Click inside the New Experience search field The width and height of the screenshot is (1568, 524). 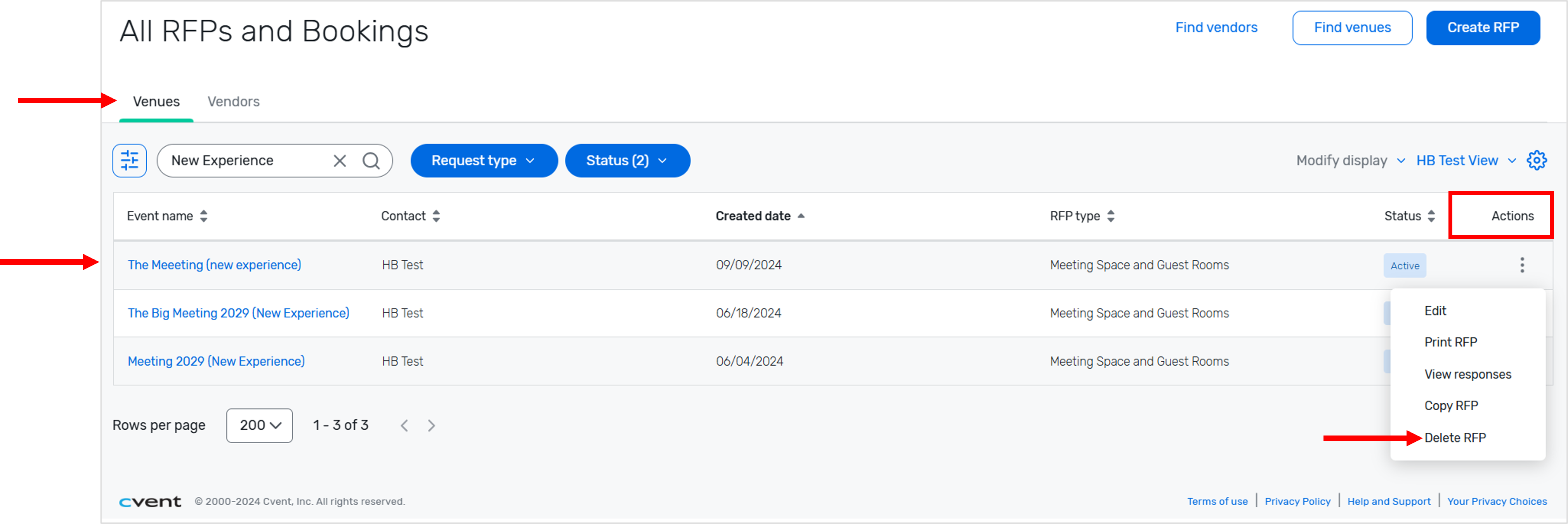(x=243, y=161)
